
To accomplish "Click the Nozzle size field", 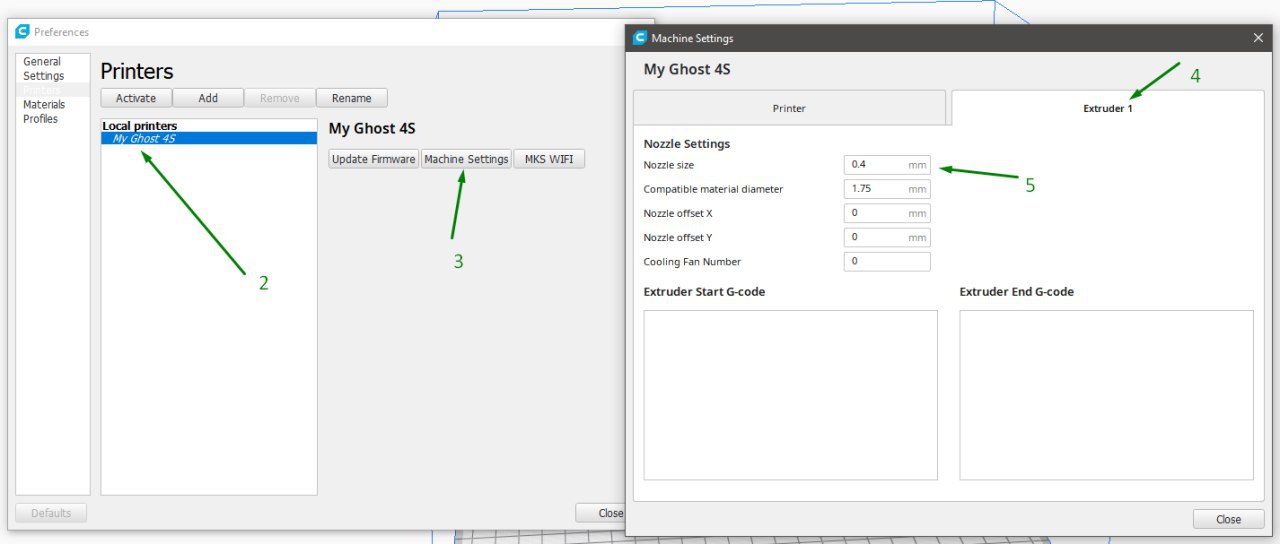I will (x=887, y=164).
